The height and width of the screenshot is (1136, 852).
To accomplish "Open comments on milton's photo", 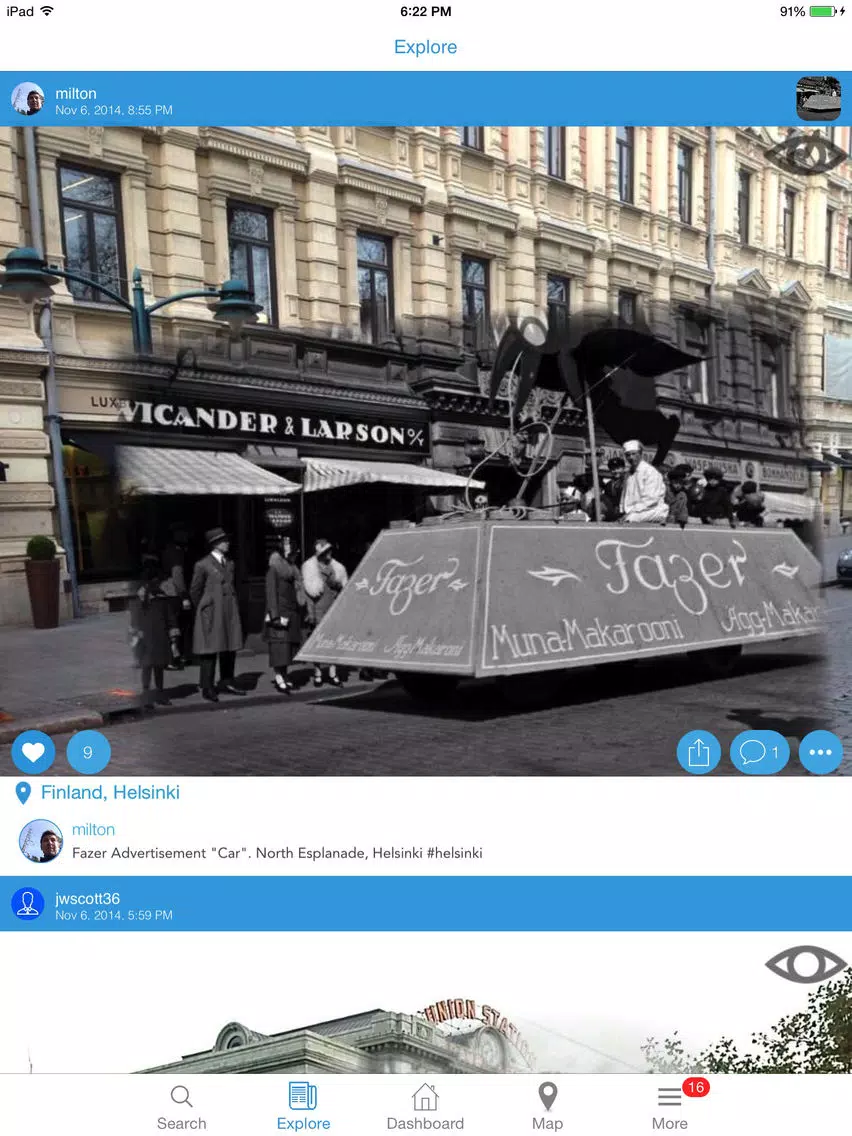I will 759,752.
